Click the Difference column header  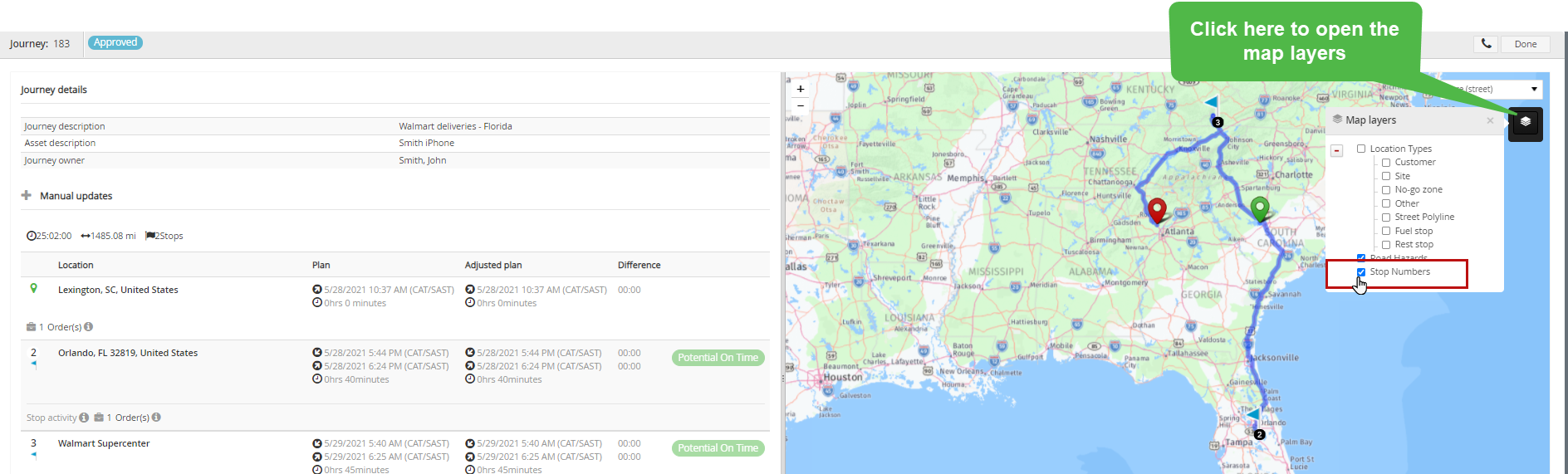point(639,265)
